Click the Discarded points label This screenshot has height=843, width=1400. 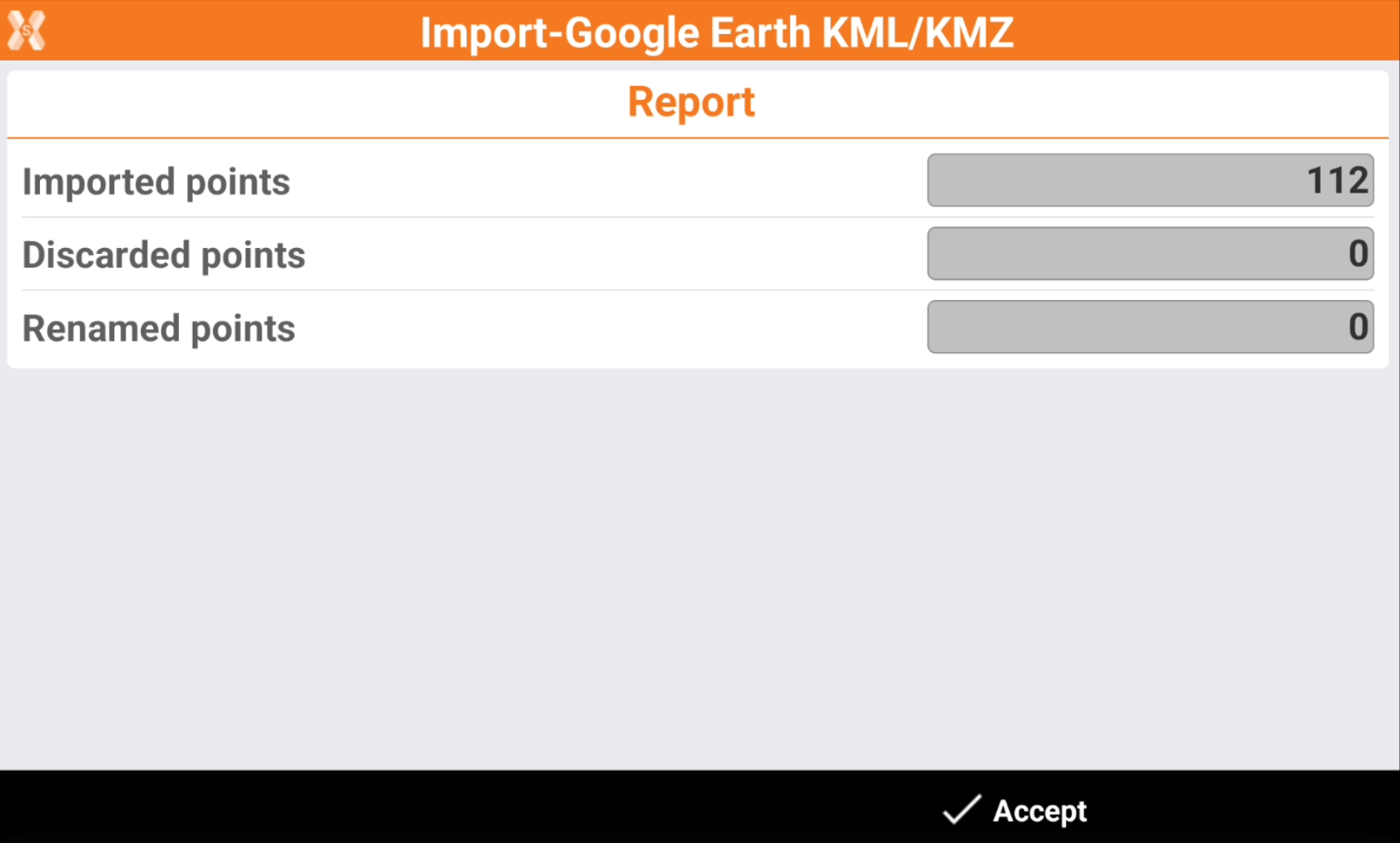pyautogui.click(x=164, y=256)
